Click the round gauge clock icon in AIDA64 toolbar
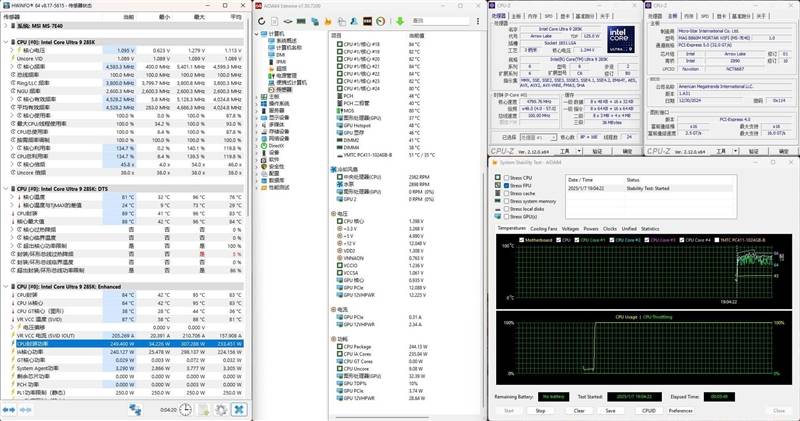 (381, 21)
